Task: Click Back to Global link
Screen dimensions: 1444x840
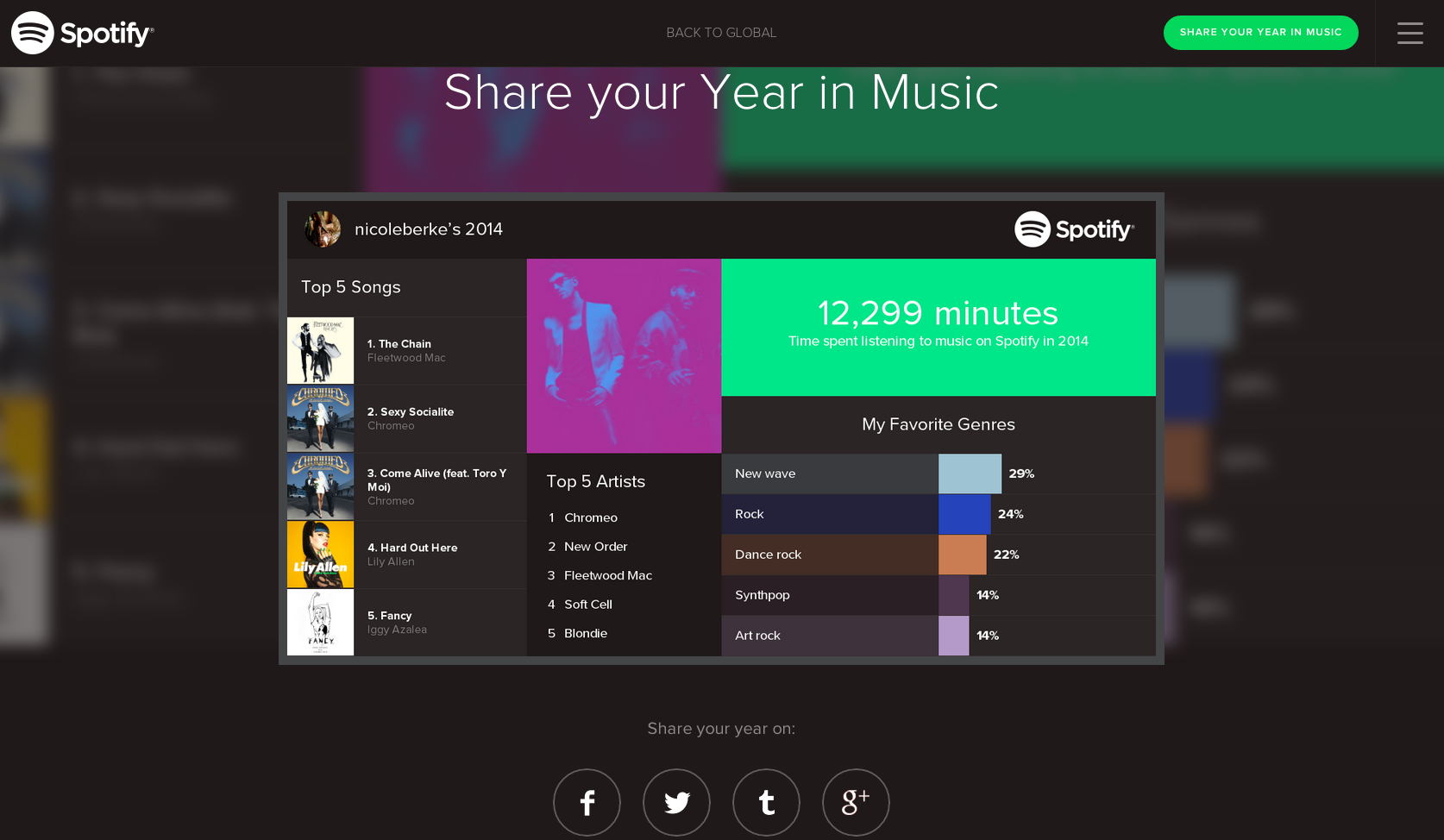Action: [x=721, y=33]
